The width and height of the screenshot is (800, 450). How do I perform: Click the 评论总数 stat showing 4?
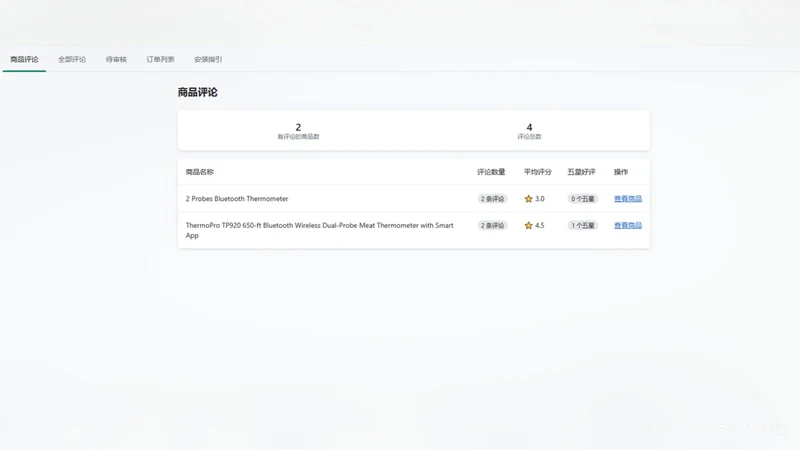pos(529,131)
